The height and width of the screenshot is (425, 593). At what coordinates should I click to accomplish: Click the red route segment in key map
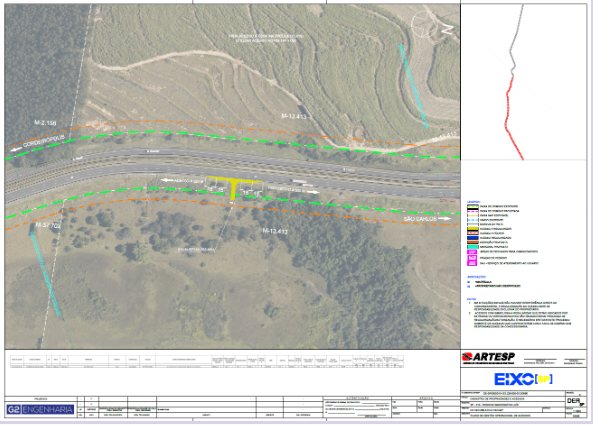[512, 118]
